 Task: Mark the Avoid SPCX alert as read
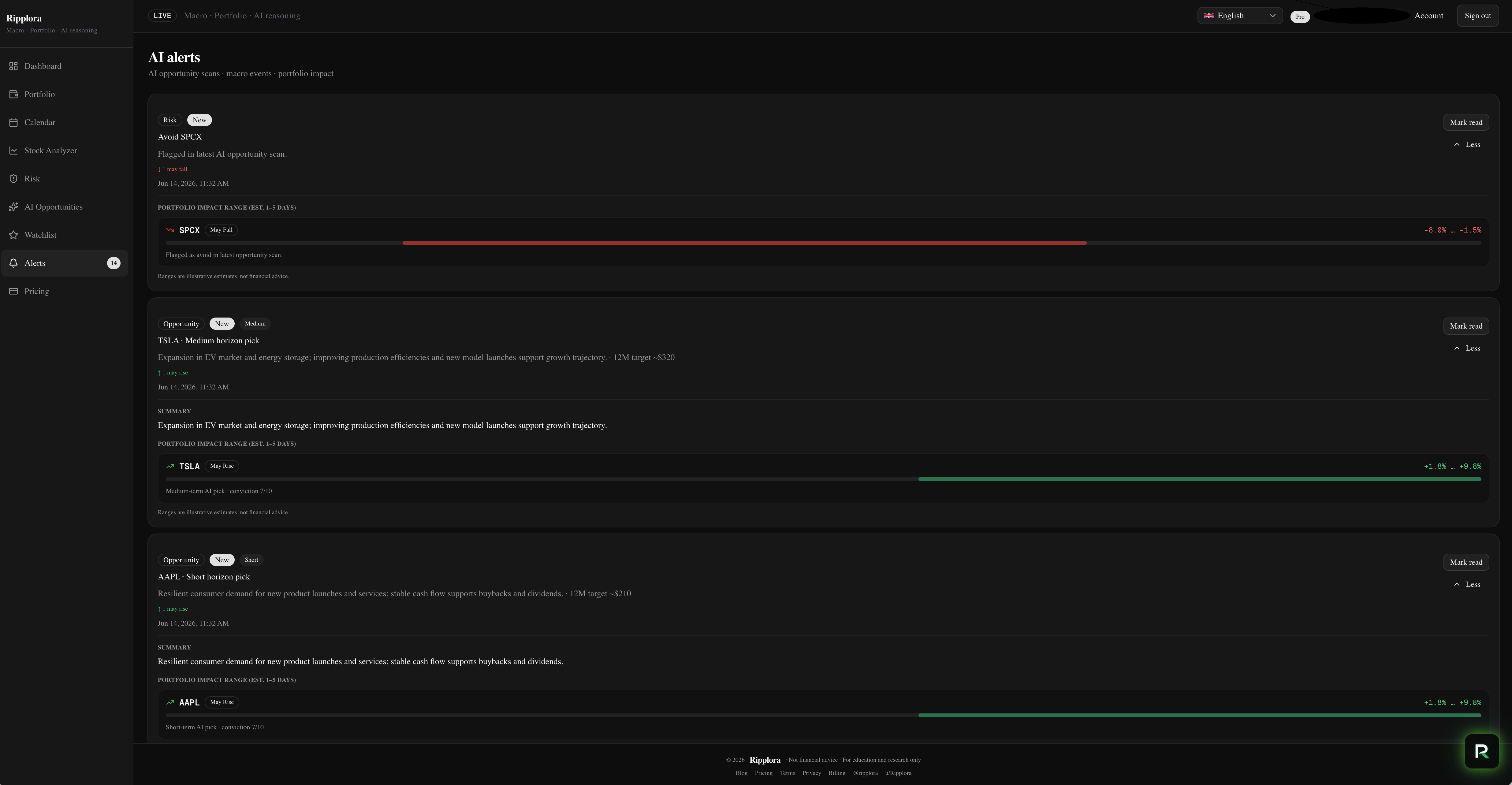1465,122
